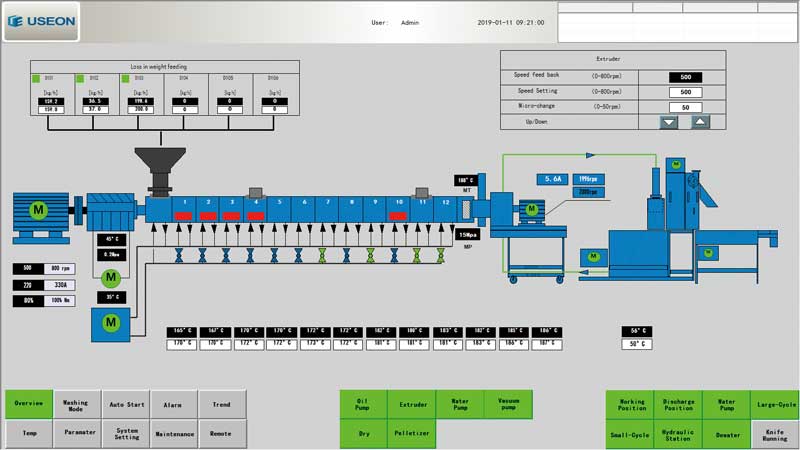The image size is (800, 450).
Task: Select barrel zone 4 segment
Action: click(x=256, y=209)
